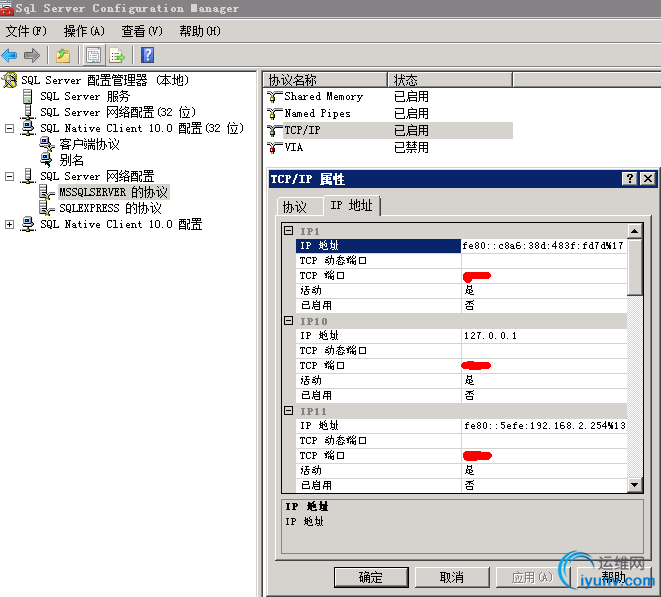Click the SQLEXPRESS 的协议 tree icon
661x597 pixels.
point(46,208)
